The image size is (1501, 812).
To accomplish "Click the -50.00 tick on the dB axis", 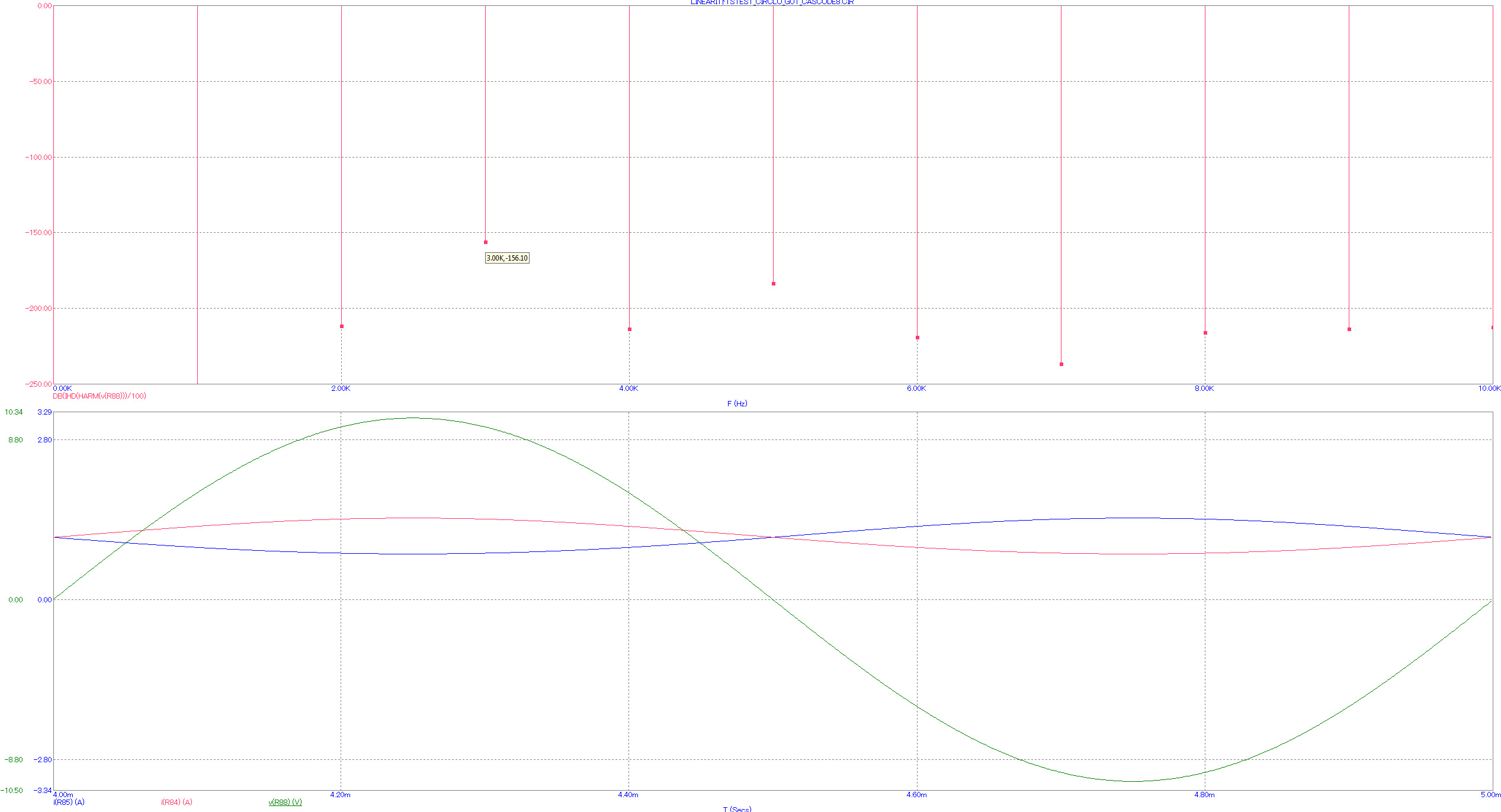I will [41, 82].
